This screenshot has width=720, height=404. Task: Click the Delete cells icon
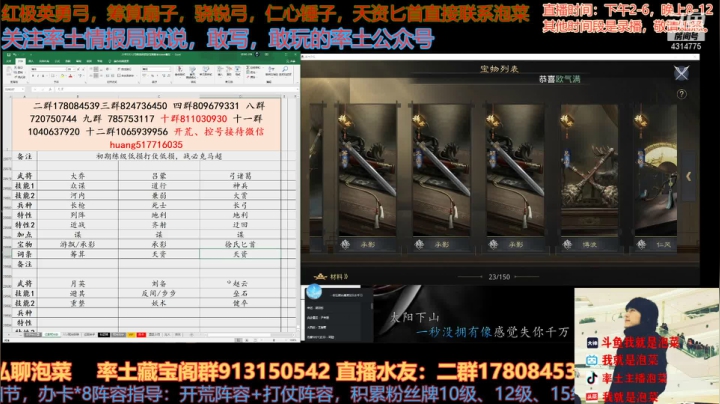[x=229, y=71]
